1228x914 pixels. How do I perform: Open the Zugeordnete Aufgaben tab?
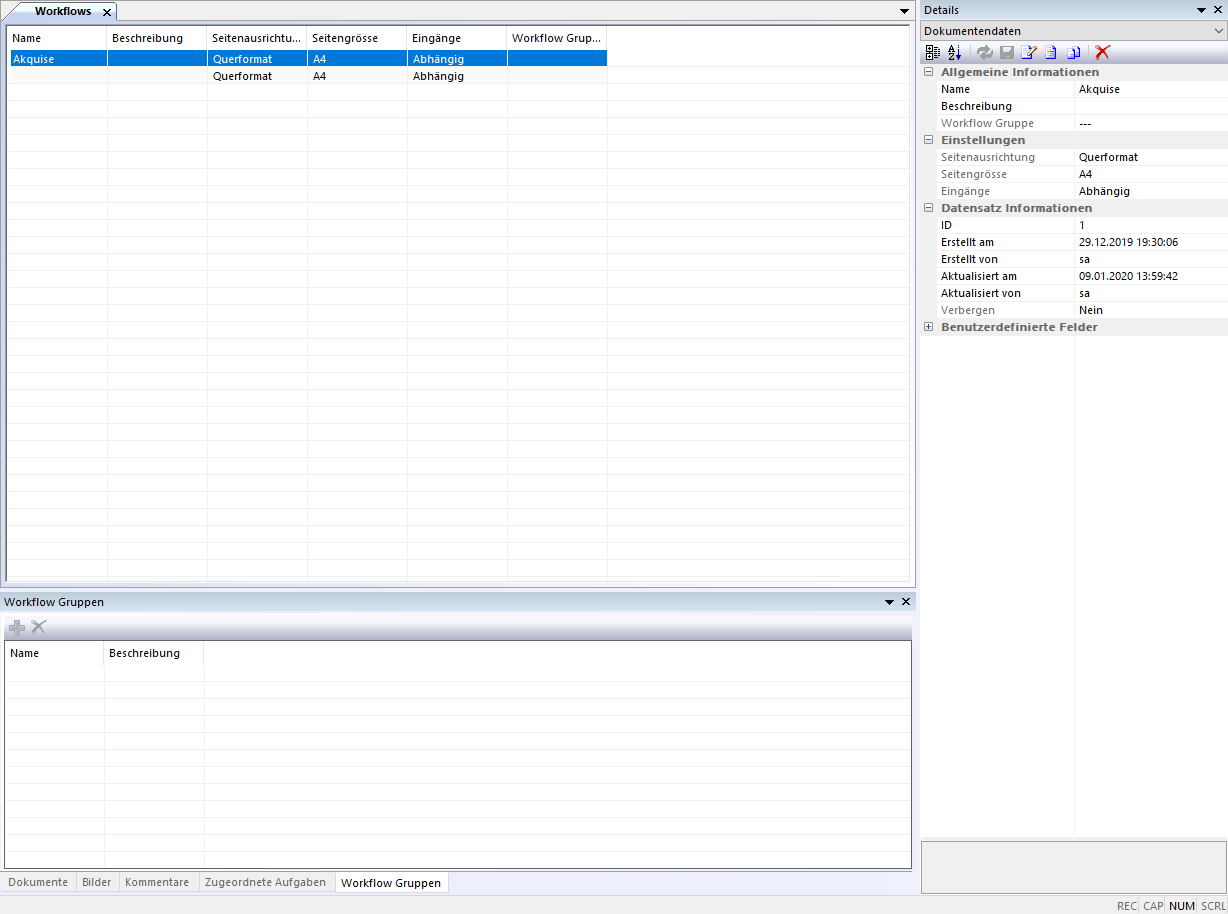265,882
